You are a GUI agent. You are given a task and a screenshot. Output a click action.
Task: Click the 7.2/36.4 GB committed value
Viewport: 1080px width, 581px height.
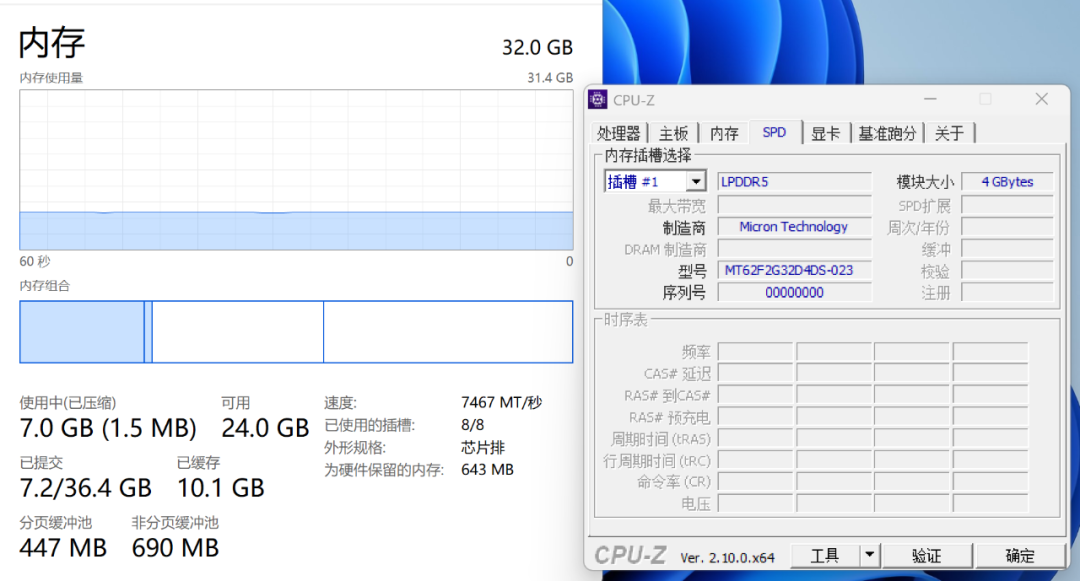coord(85,488)
